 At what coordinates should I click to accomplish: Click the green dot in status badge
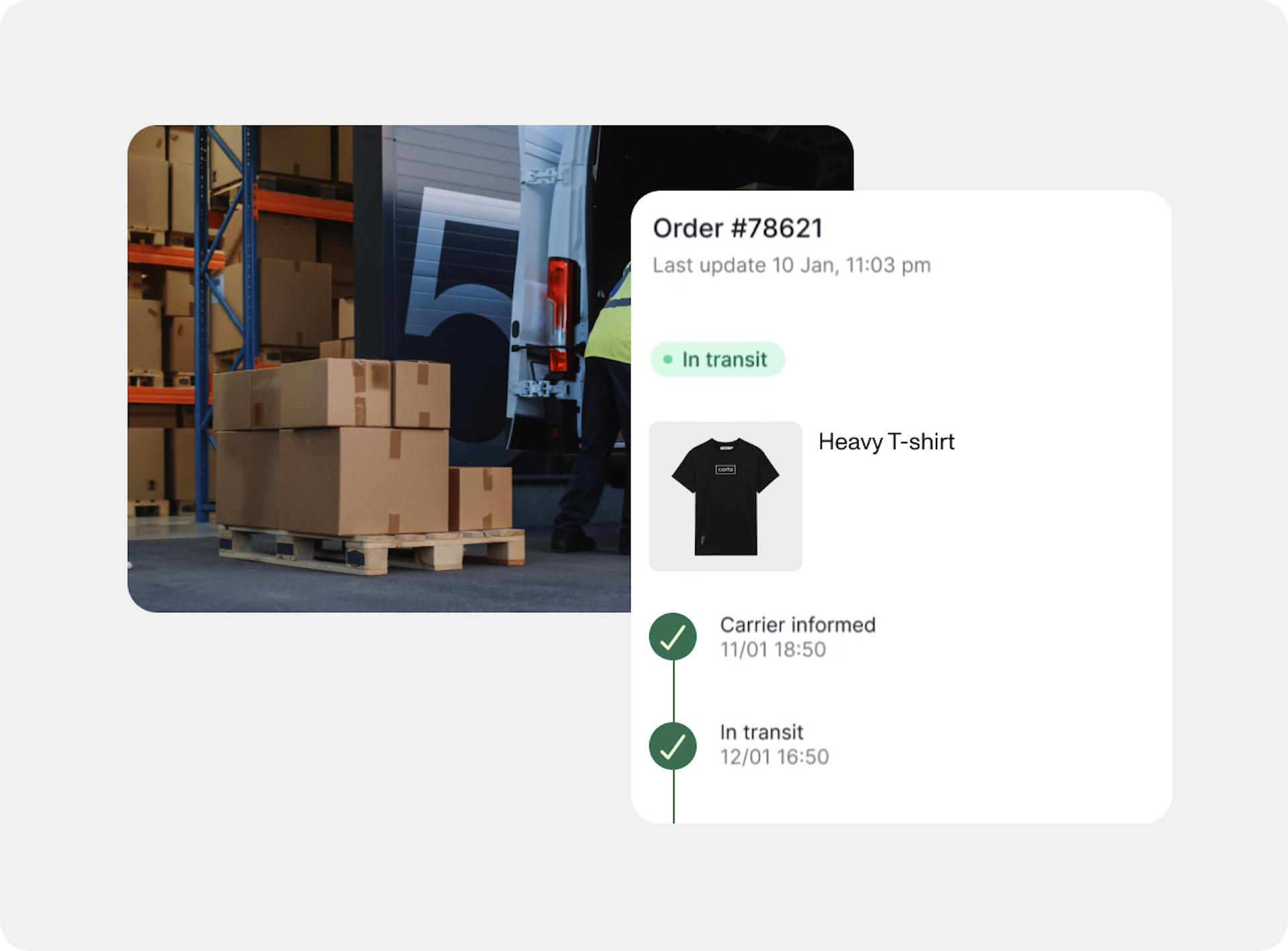point(667,359)
